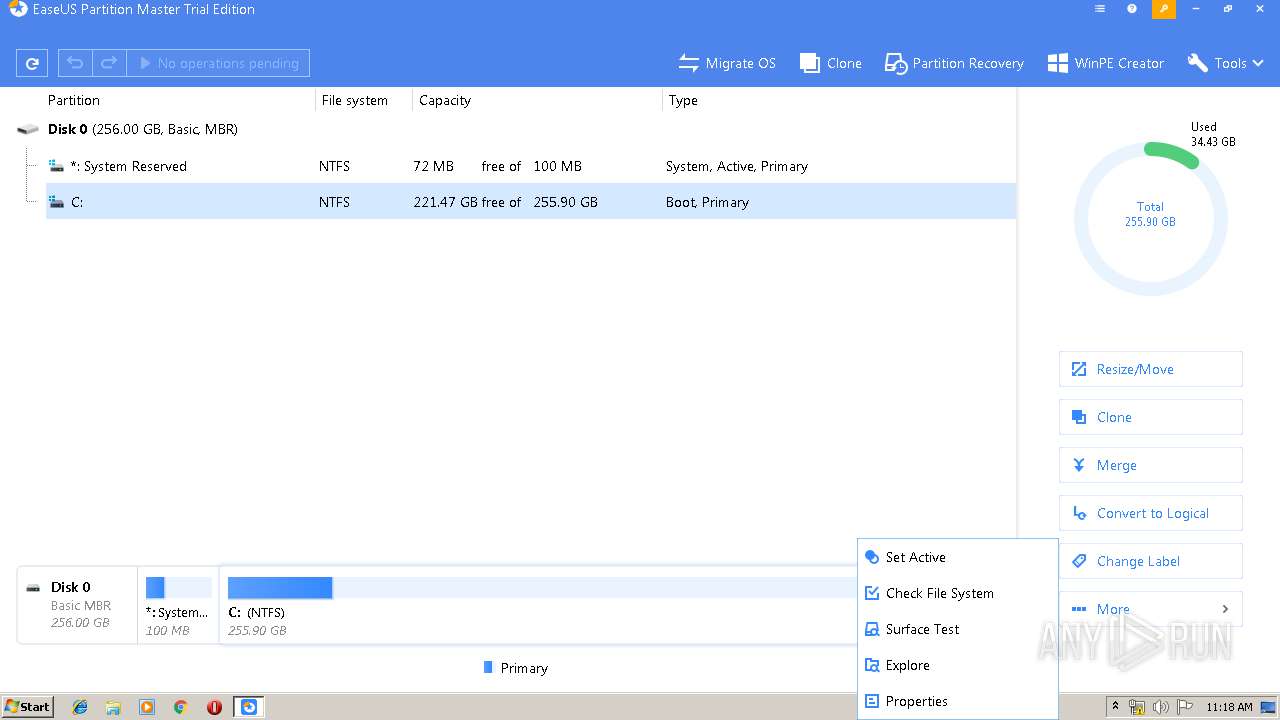Click the Action Center flag icon
Screen dimensions: 1280x720
[x=1185, y=707]
